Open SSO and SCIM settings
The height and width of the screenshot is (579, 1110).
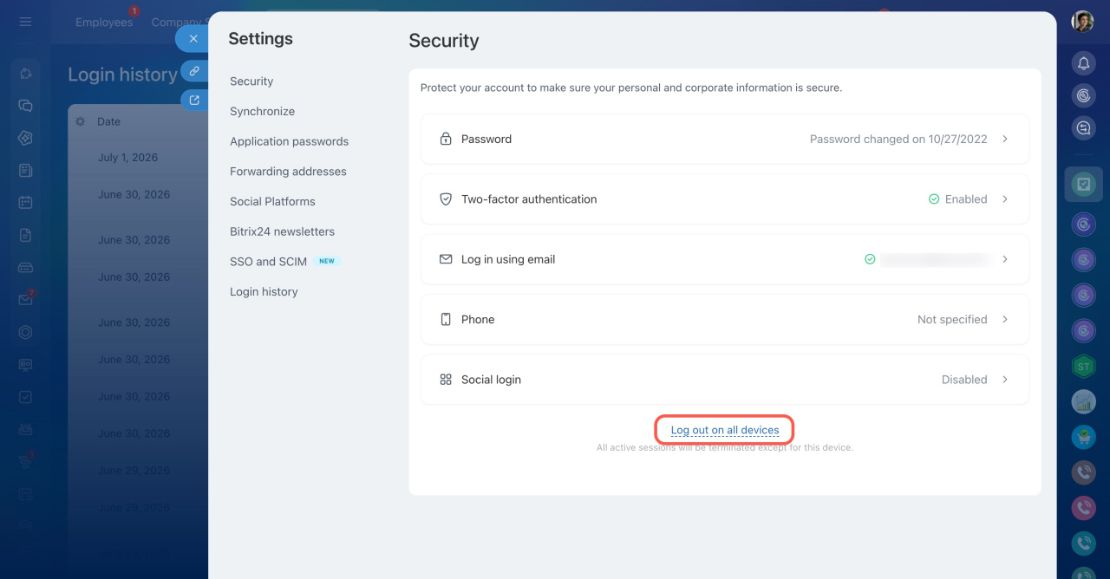(268, 262)
